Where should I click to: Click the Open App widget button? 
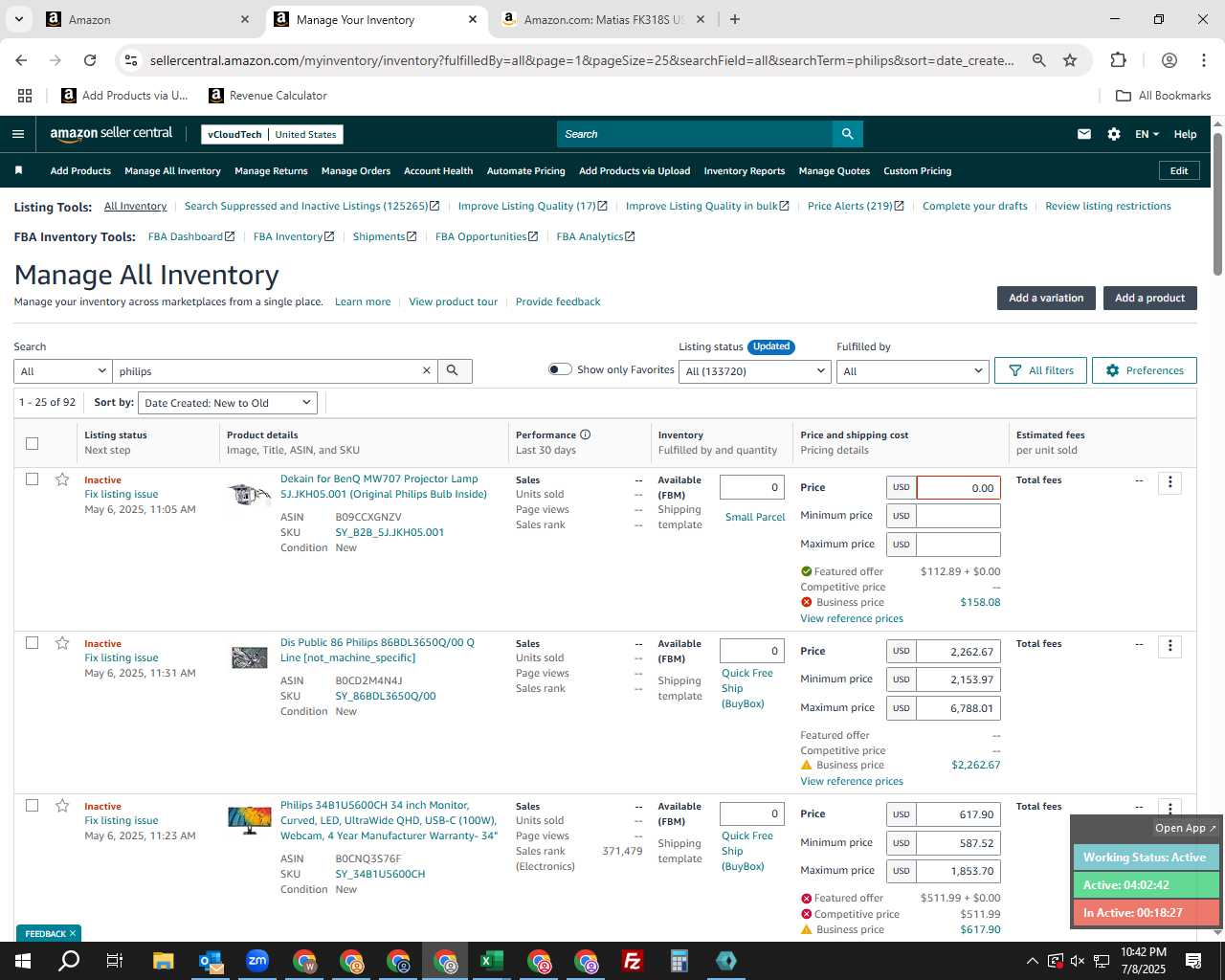click(x=1185, y=828)
